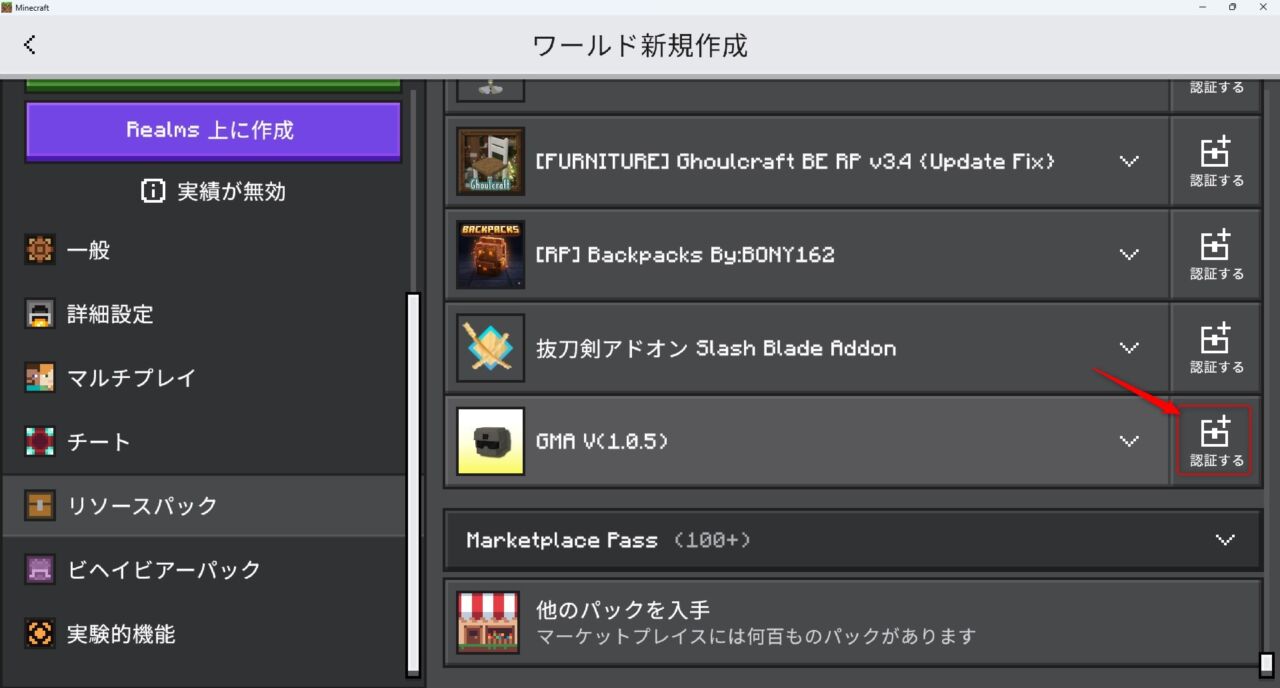
Task: Activate the GMA V(1.0.5) pack
Action: (x=1216, y=441)
